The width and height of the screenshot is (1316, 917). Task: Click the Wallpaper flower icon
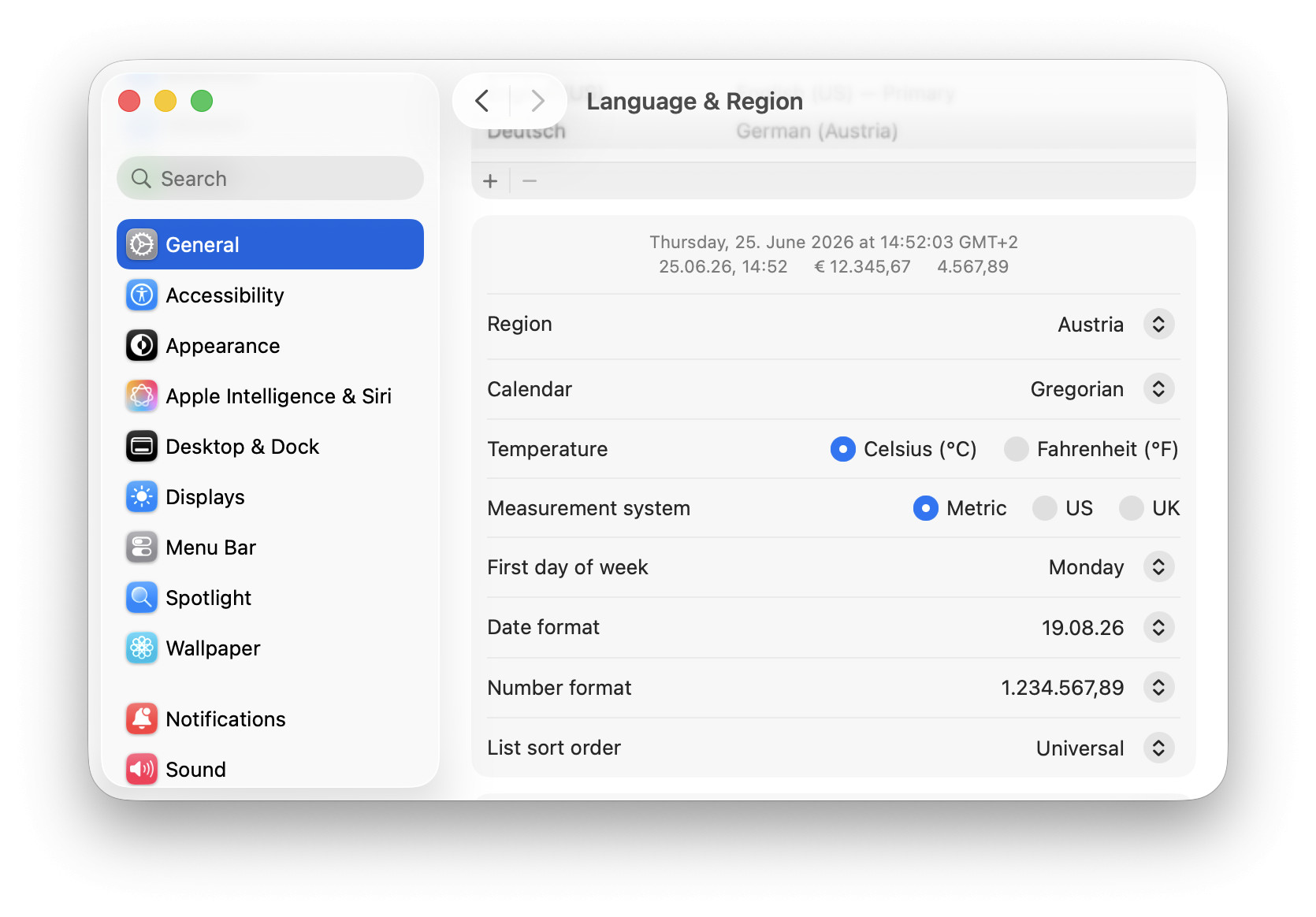[x=142, y=648]
